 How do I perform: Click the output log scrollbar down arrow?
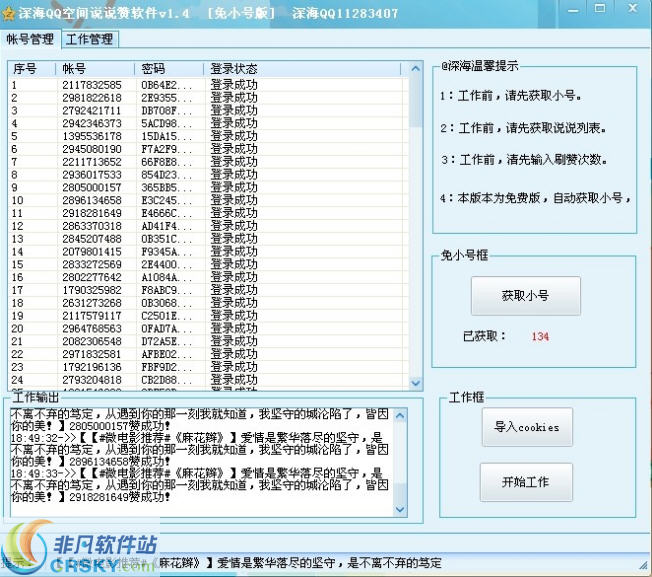tap(400, 510)
